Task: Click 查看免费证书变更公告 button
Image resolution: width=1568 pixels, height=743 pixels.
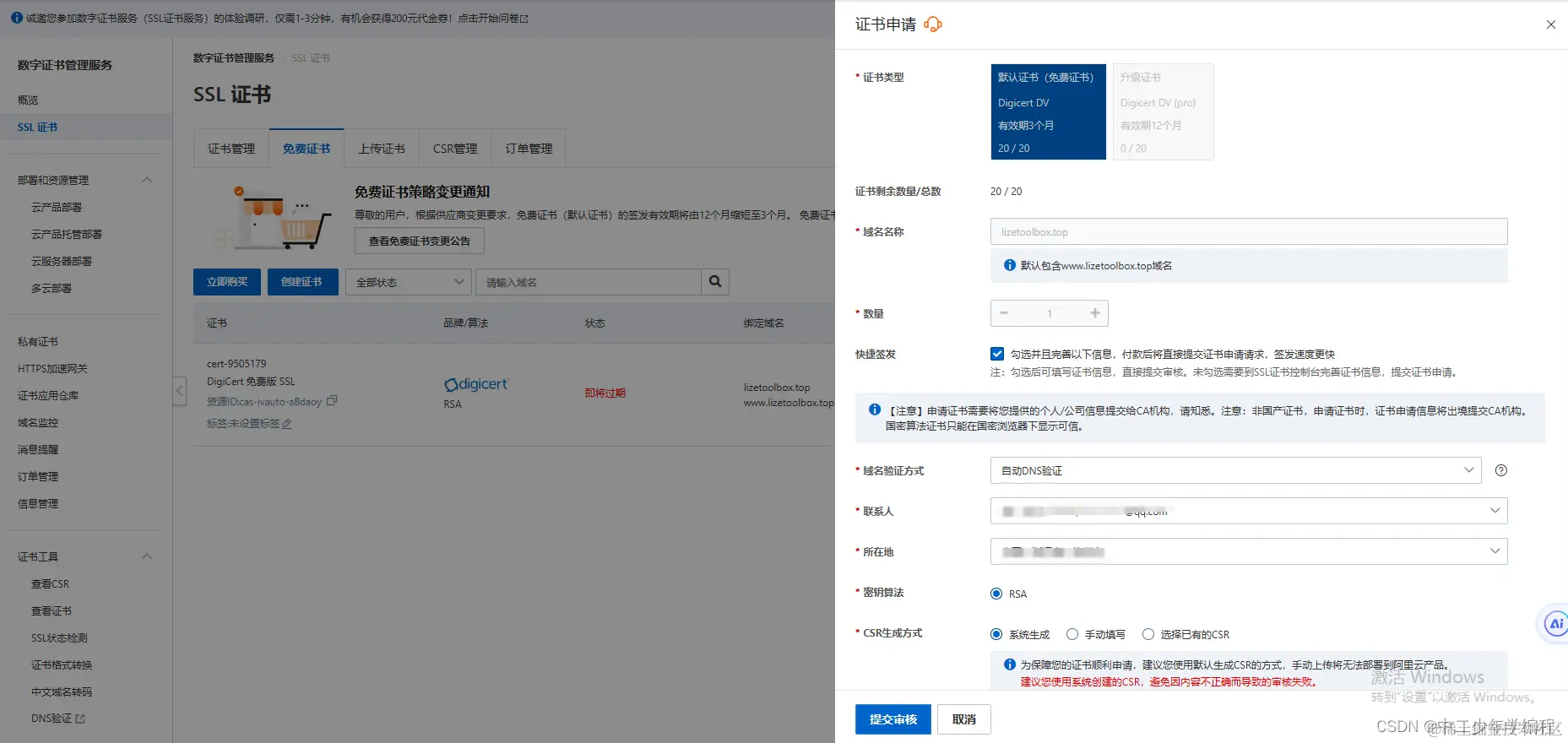Action: pyautogui.click(x=420, y=241)
